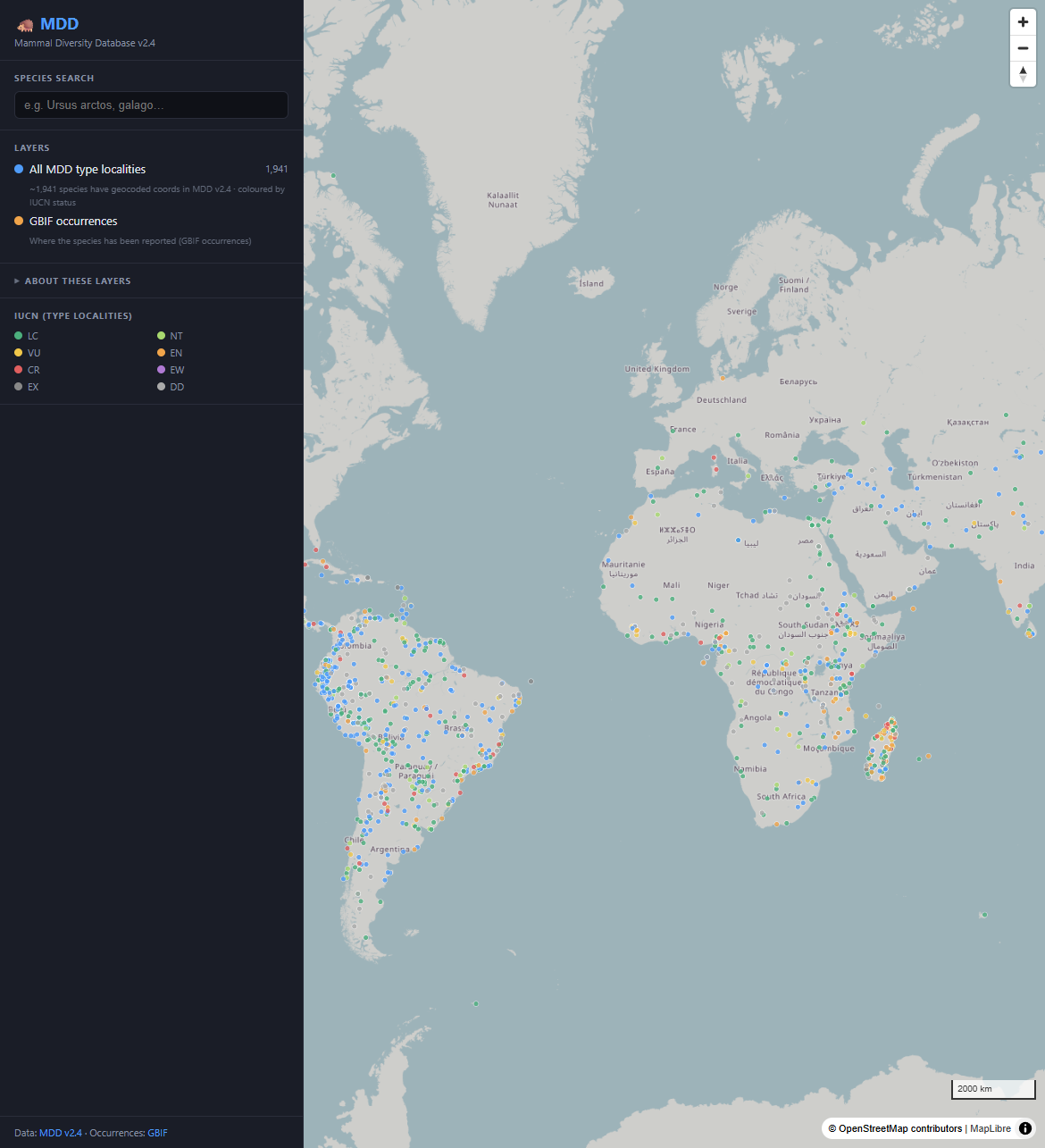Click the India map label
Screen dimensions: 1045x1148
click(1024, 566)
